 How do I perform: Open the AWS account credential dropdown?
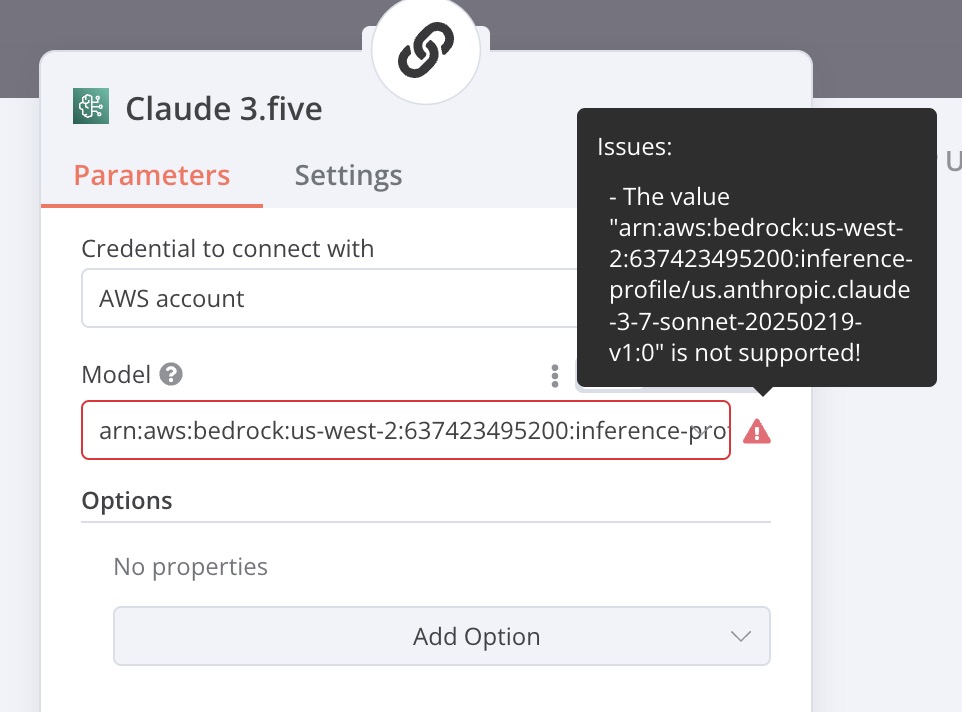tap(329, 298)
